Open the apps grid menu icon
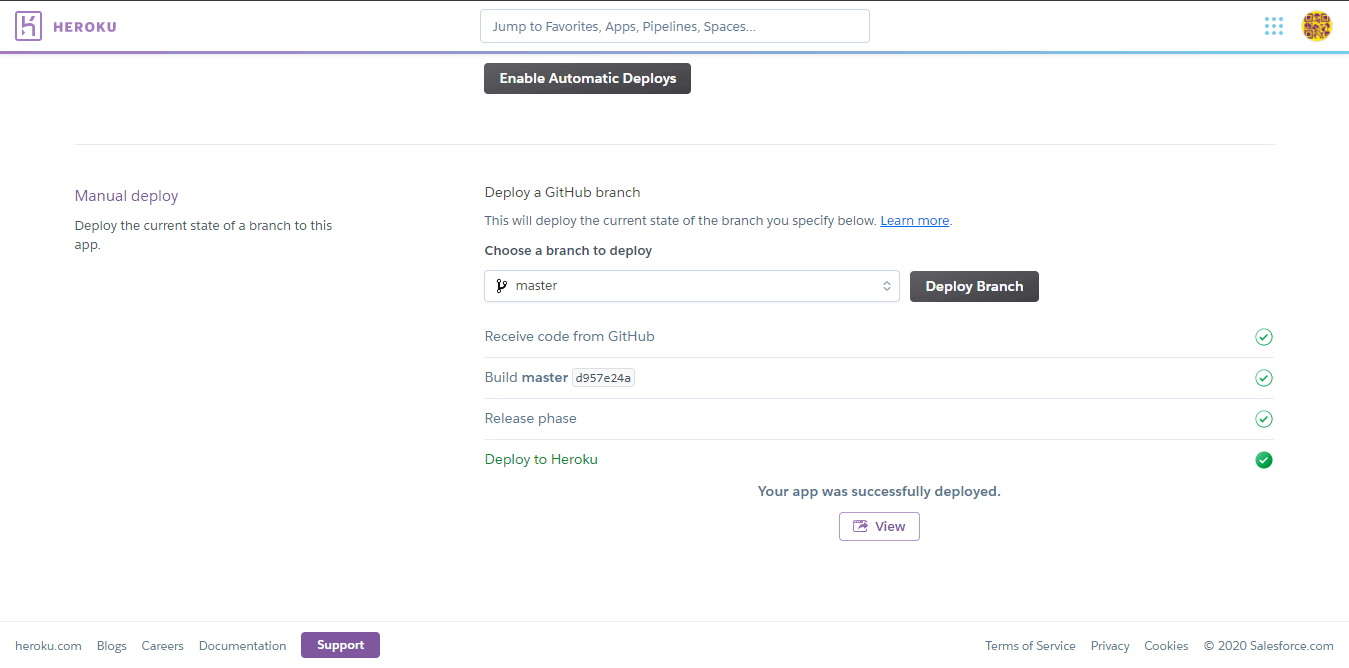 pyautogui.click(x=1273, y=26)
